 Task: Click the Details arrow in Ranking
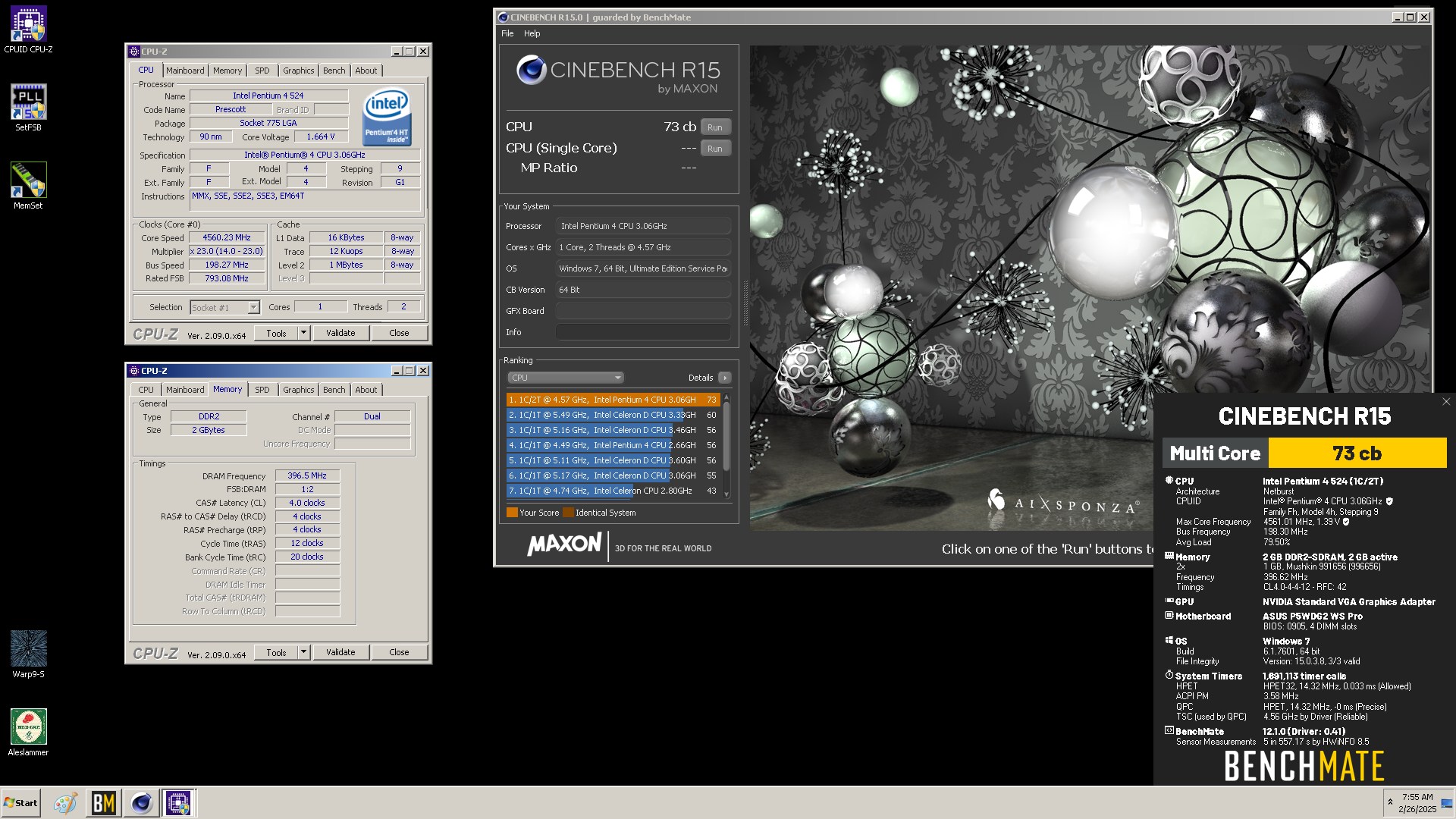(x=725, y=378)
